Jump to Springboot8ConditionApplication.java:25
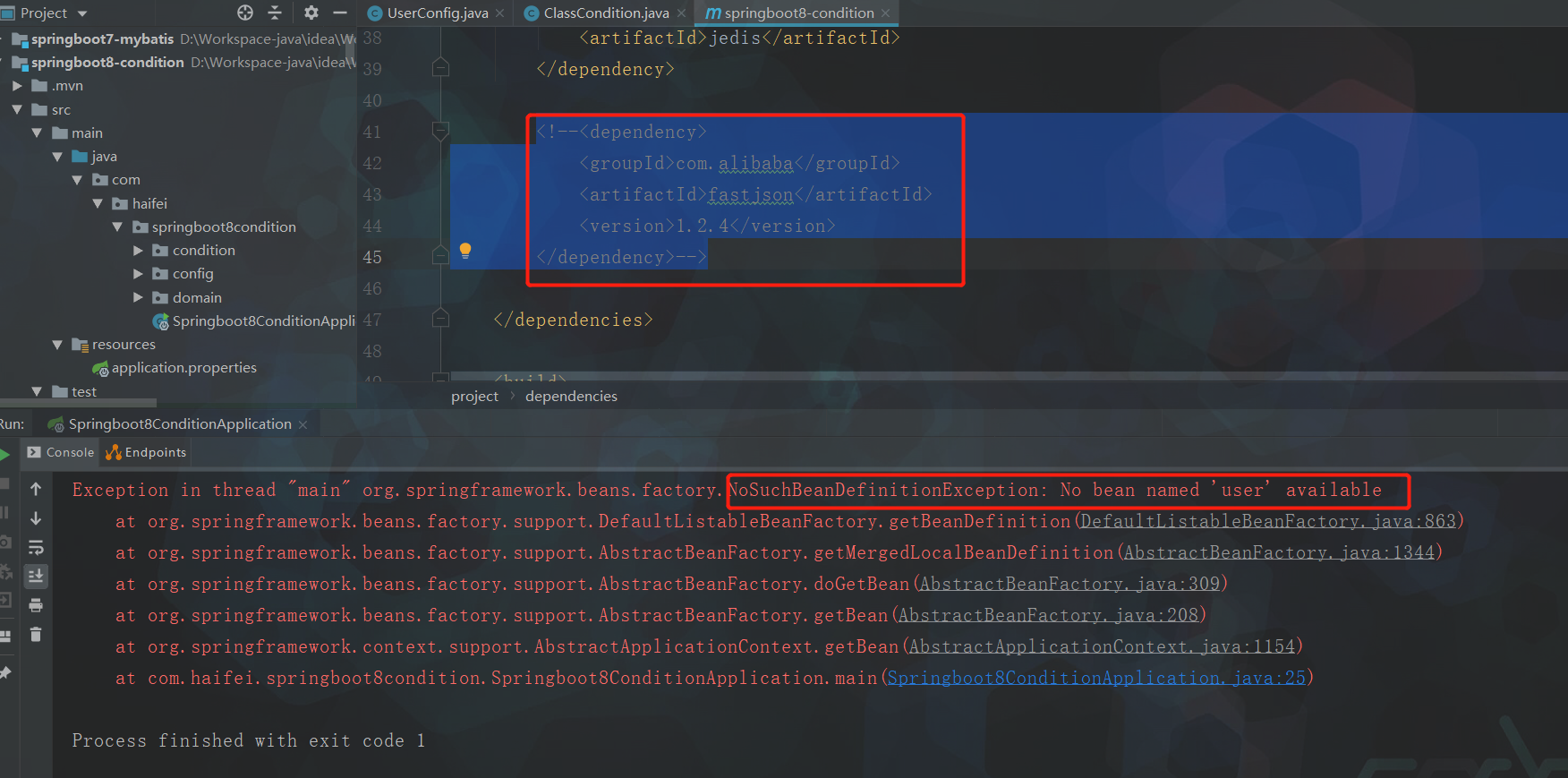The height and width of the screenshot is (778, 1568). click(x=1096, y=678)
